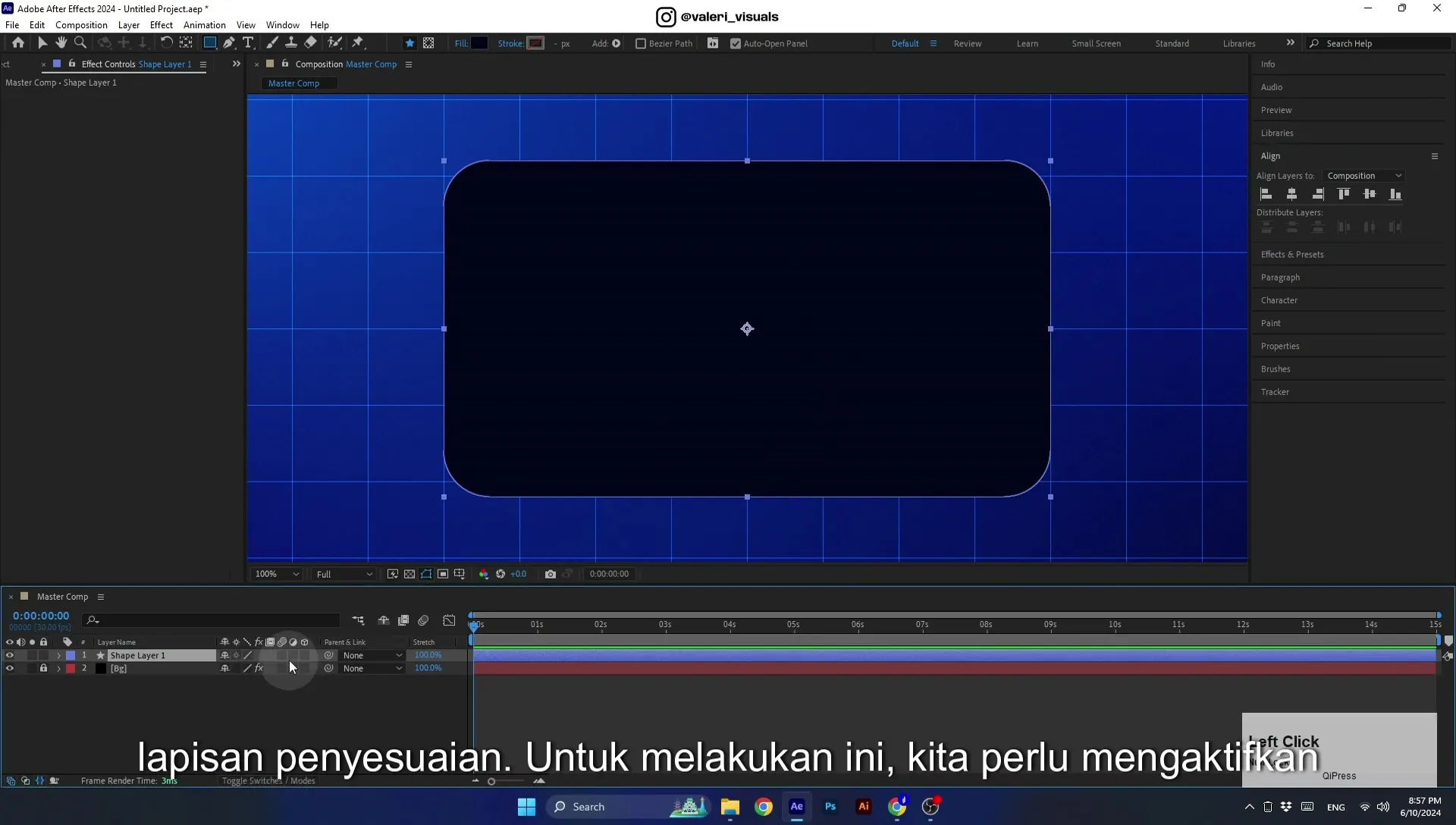The image size is (1456, 825).
Task: Open the 100% magnification dropdown
Action: (277, 574)
